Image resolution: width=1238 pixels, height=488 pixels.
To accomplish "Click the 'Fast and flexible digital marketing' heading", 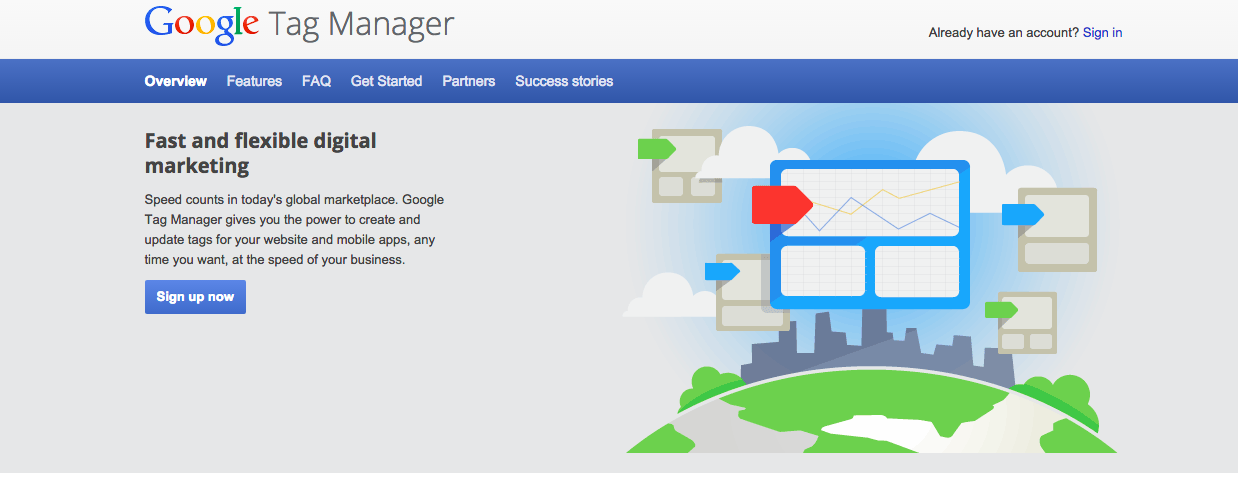I will coord(261,152).
